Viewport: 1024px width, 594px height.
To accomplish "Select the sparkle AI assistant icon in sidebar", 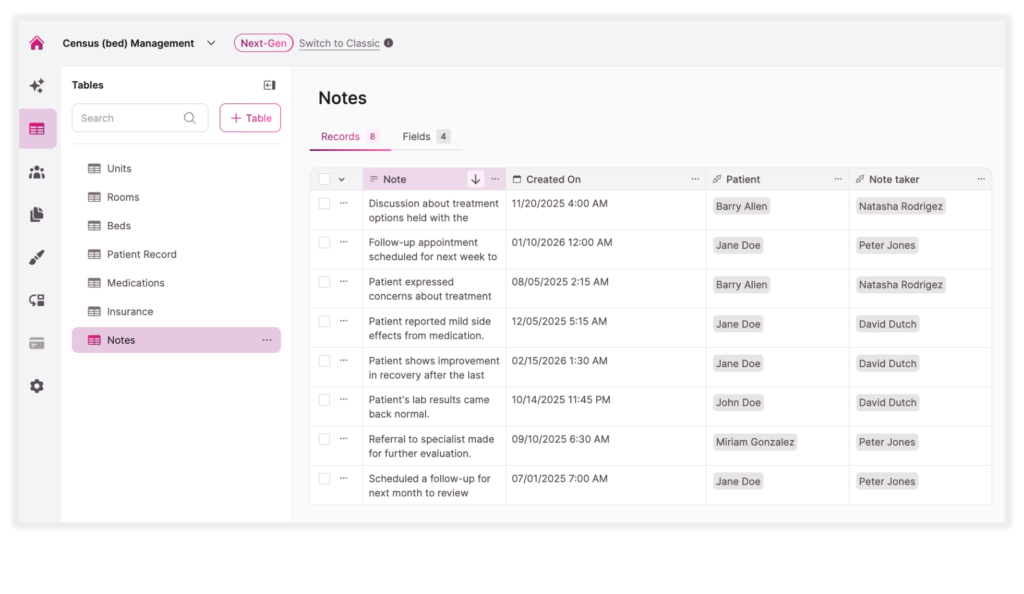I will [x=37, y=86].
